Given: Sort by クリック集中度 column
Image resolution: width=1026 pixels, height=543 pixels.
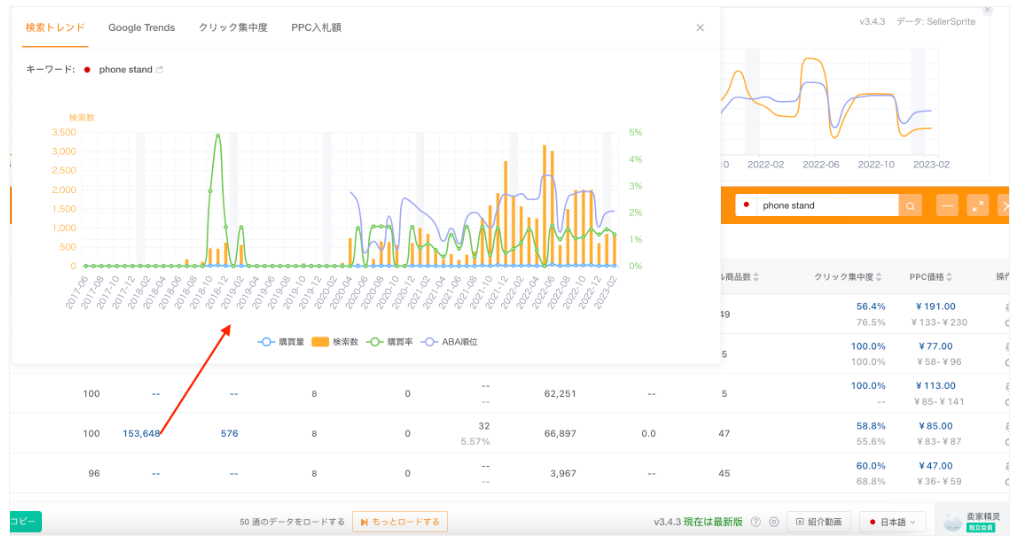Looking at the screenshot, I should click(848, 277).
